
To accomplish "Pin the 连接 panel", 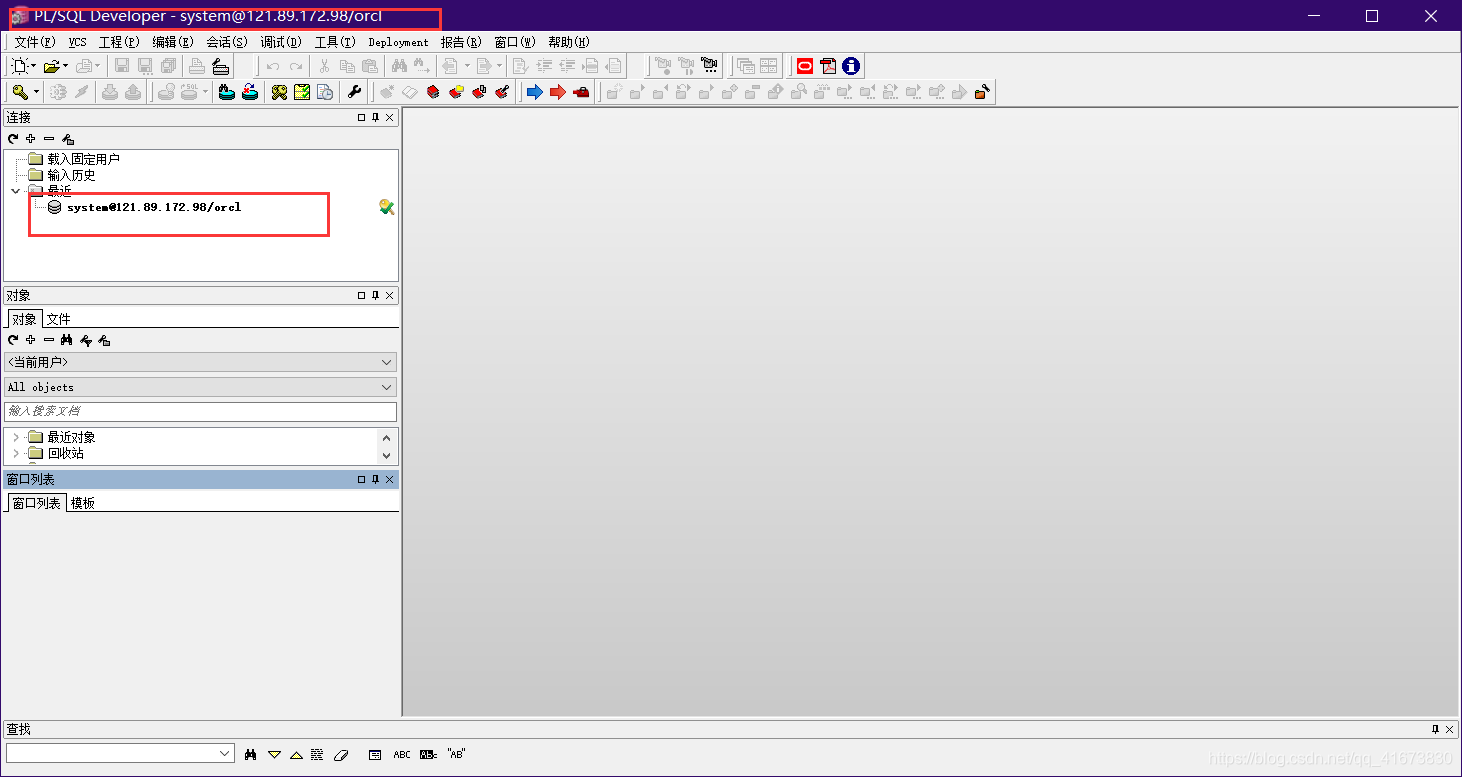I will (375, 118).
